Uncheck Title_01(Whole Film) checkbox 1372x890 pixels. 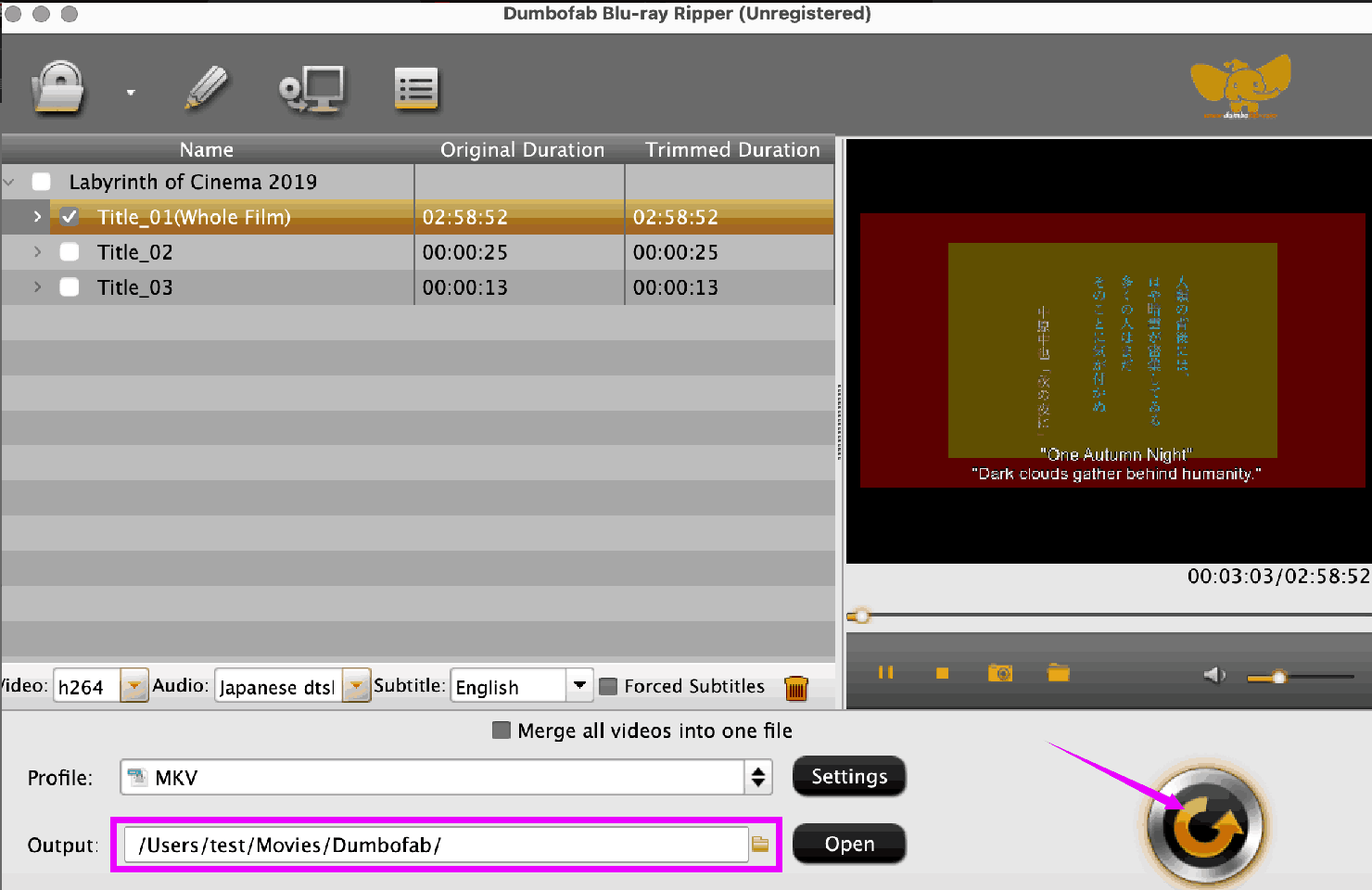(x=70, y=217)
